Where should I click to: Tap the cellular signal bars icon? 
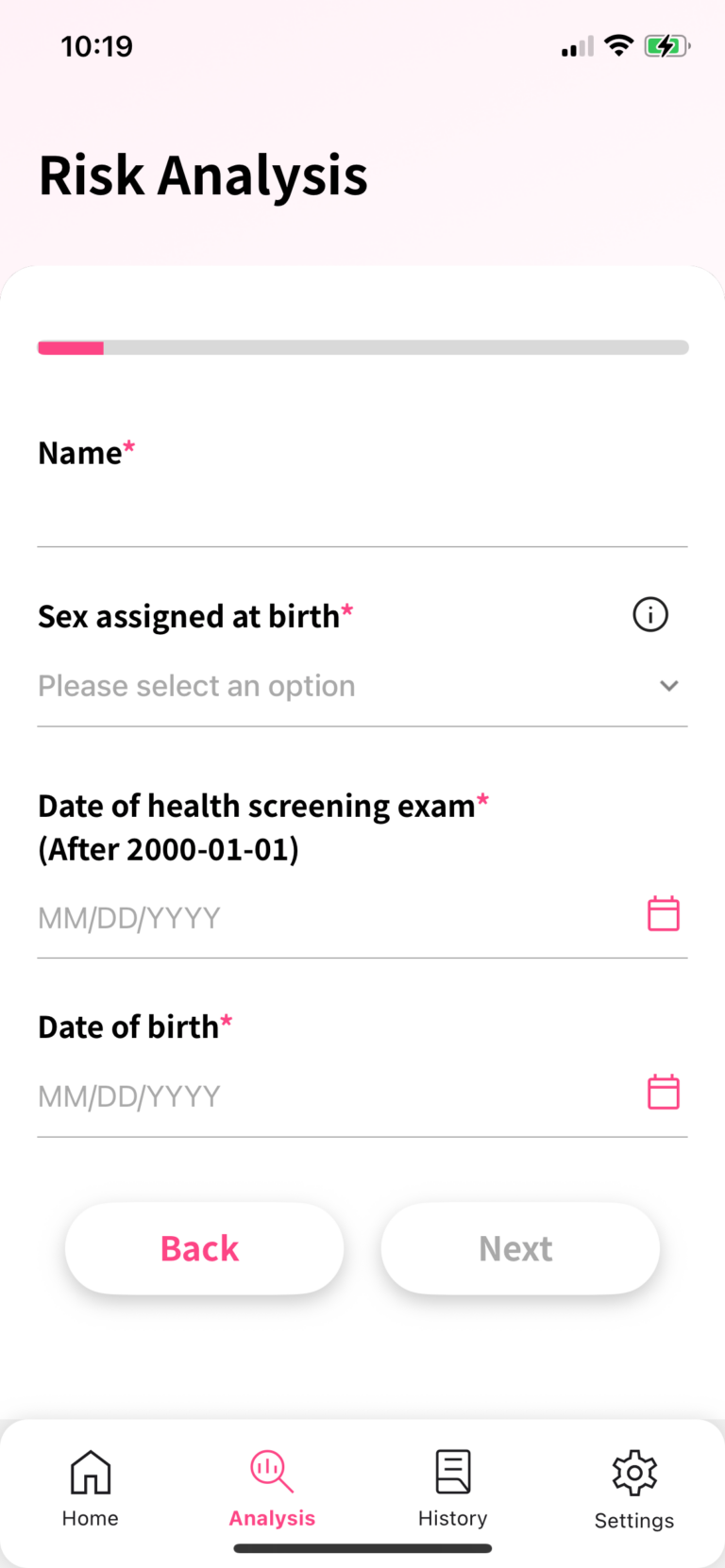[x=577, y=46]
